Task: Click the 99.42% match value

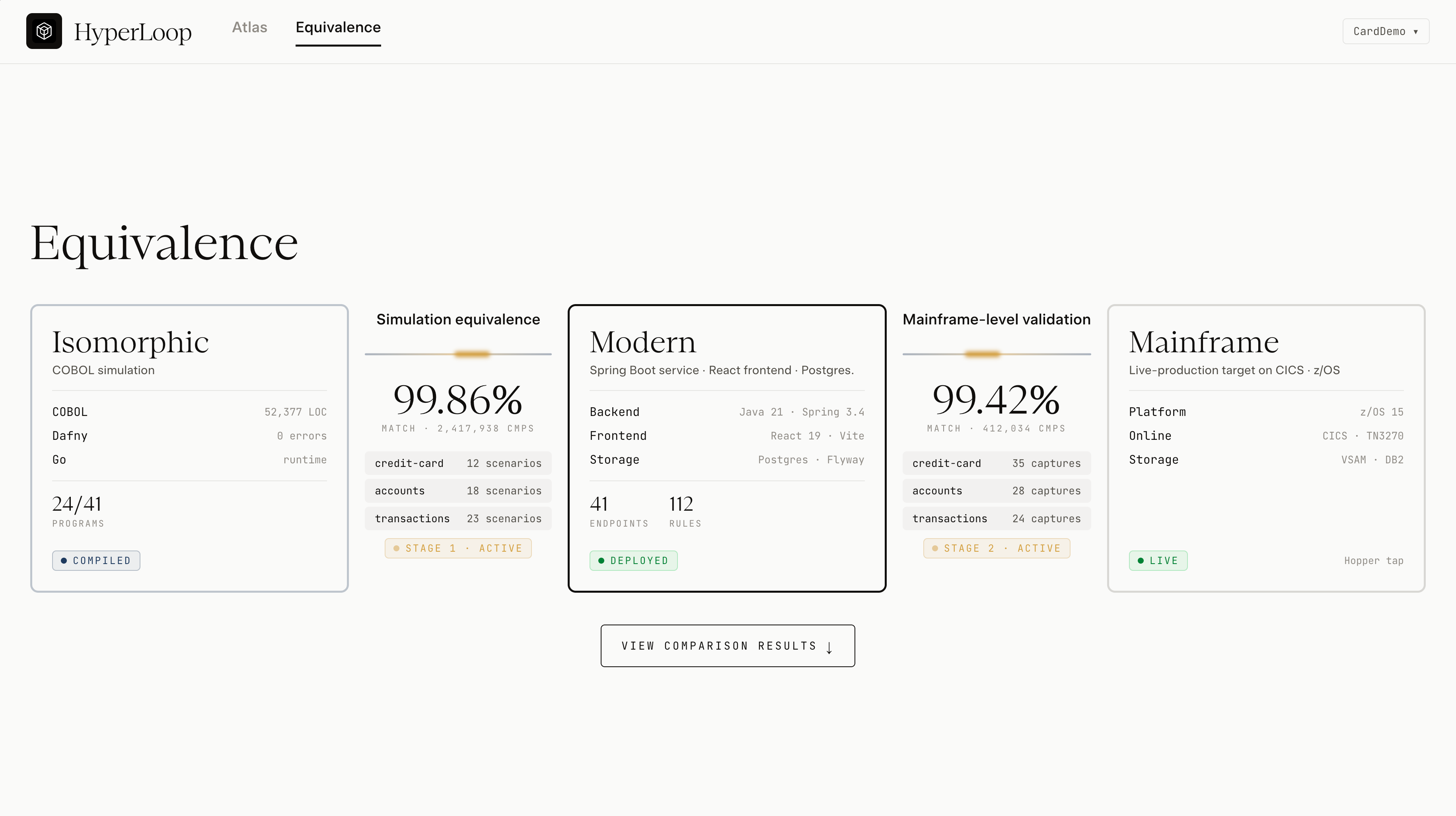Action: click(x=997, y=400)
